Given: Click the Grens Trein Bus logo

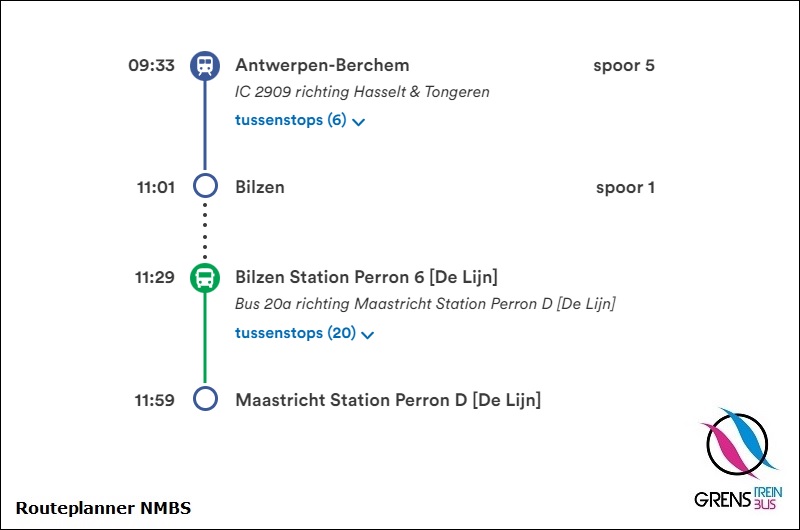Looking at the screenshot, I should point(739,459).
